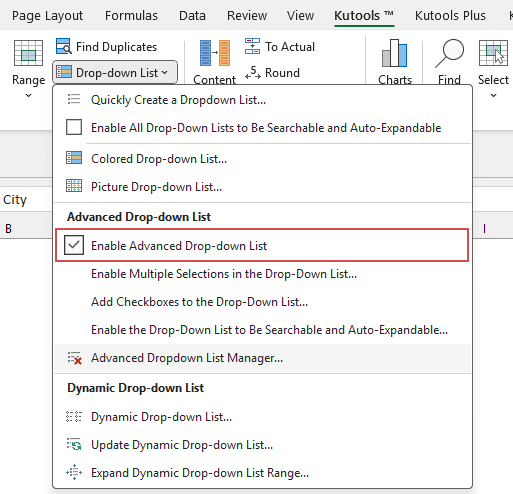Select column I header
Viewport: 513px width, 494px height.
484,229
